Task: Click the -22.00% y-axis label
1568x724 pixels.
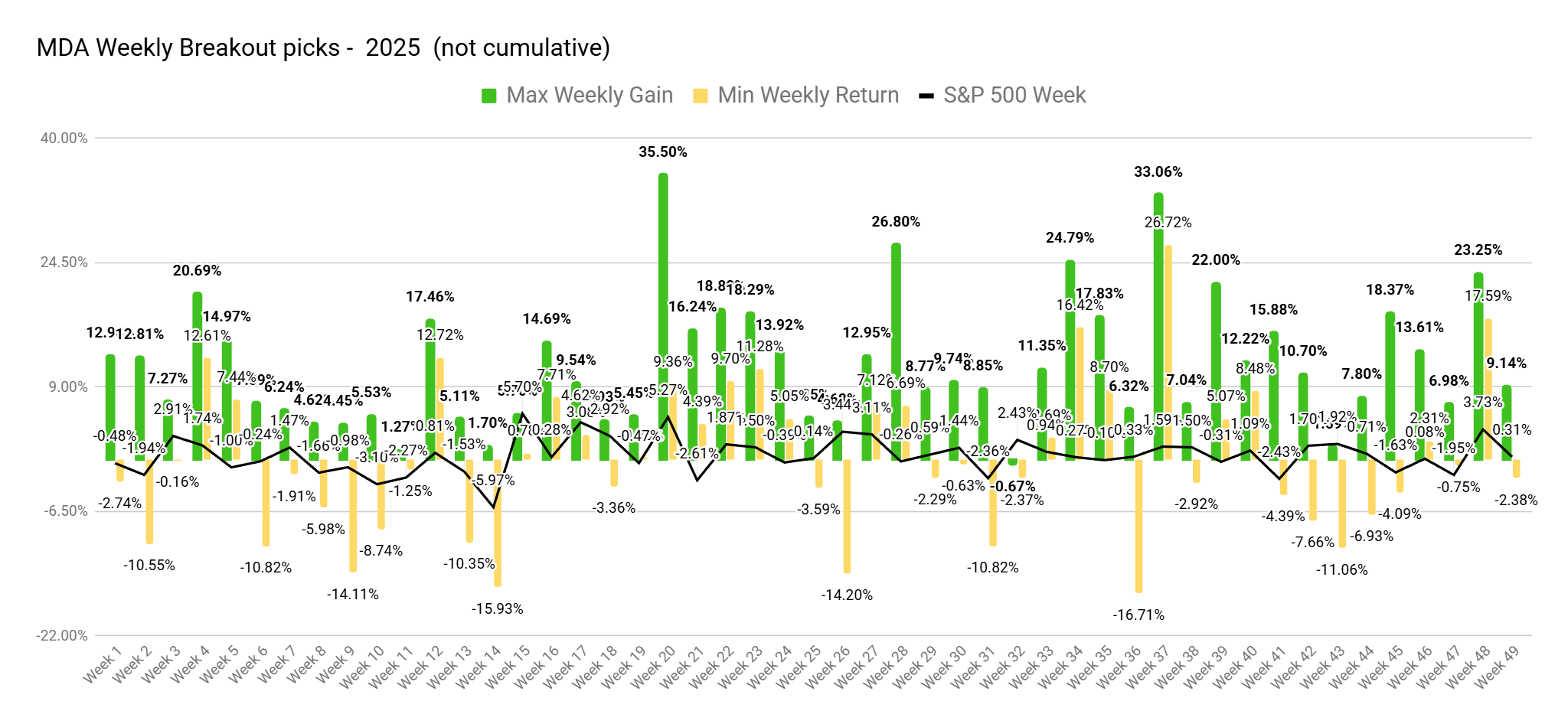Action: [63, 635]
